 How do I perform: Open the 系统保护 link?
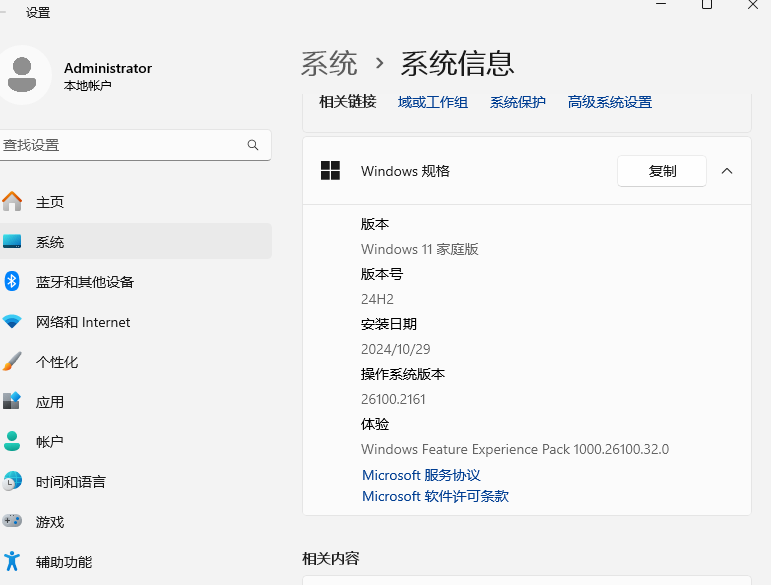coord(518,102)
